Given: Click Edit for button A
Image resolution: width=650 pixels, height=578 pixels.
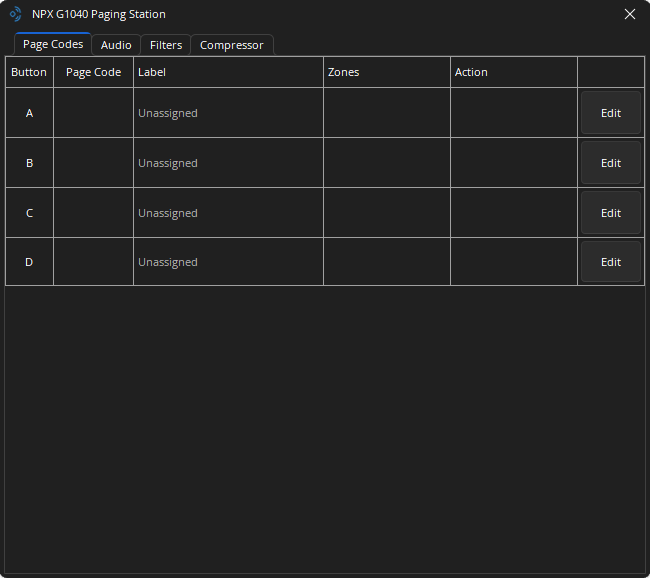Looking at the screenshot, I should (x=610, y=113).
